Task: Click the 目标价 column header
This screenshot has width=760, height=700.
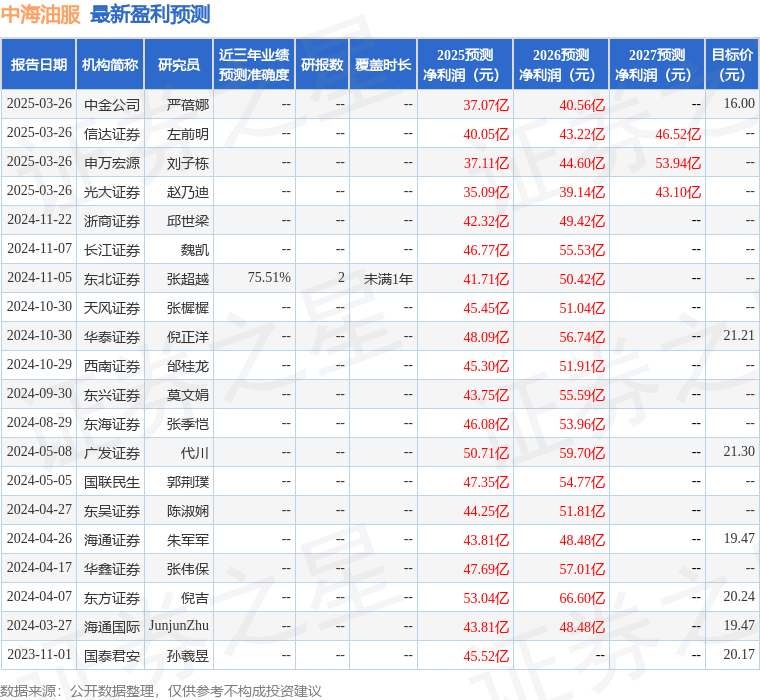Action: click(x=732, y=64)
